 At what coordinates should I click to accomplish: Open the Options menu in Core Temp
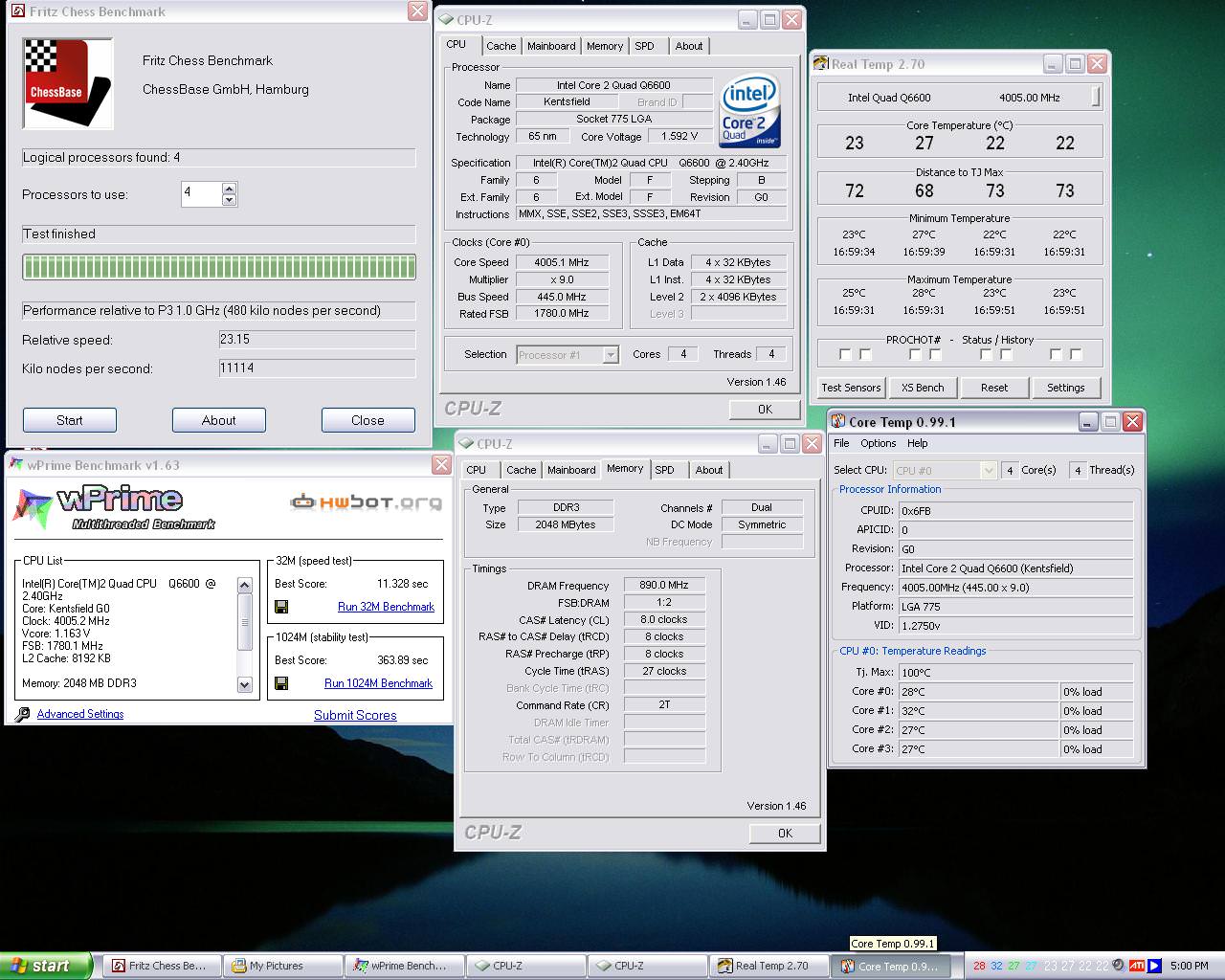(x=878, y=443)
